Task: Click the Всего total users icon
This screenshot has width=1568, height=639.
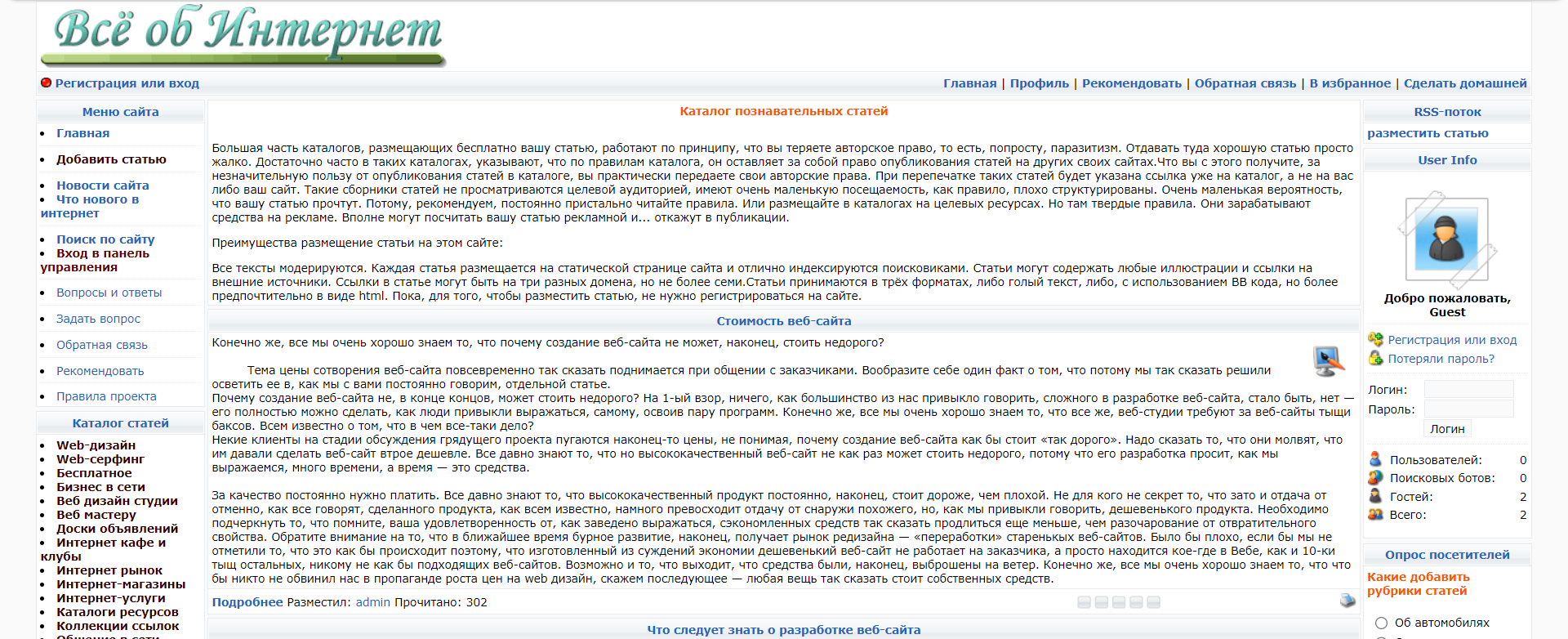Action: (x=1376, y=514)
